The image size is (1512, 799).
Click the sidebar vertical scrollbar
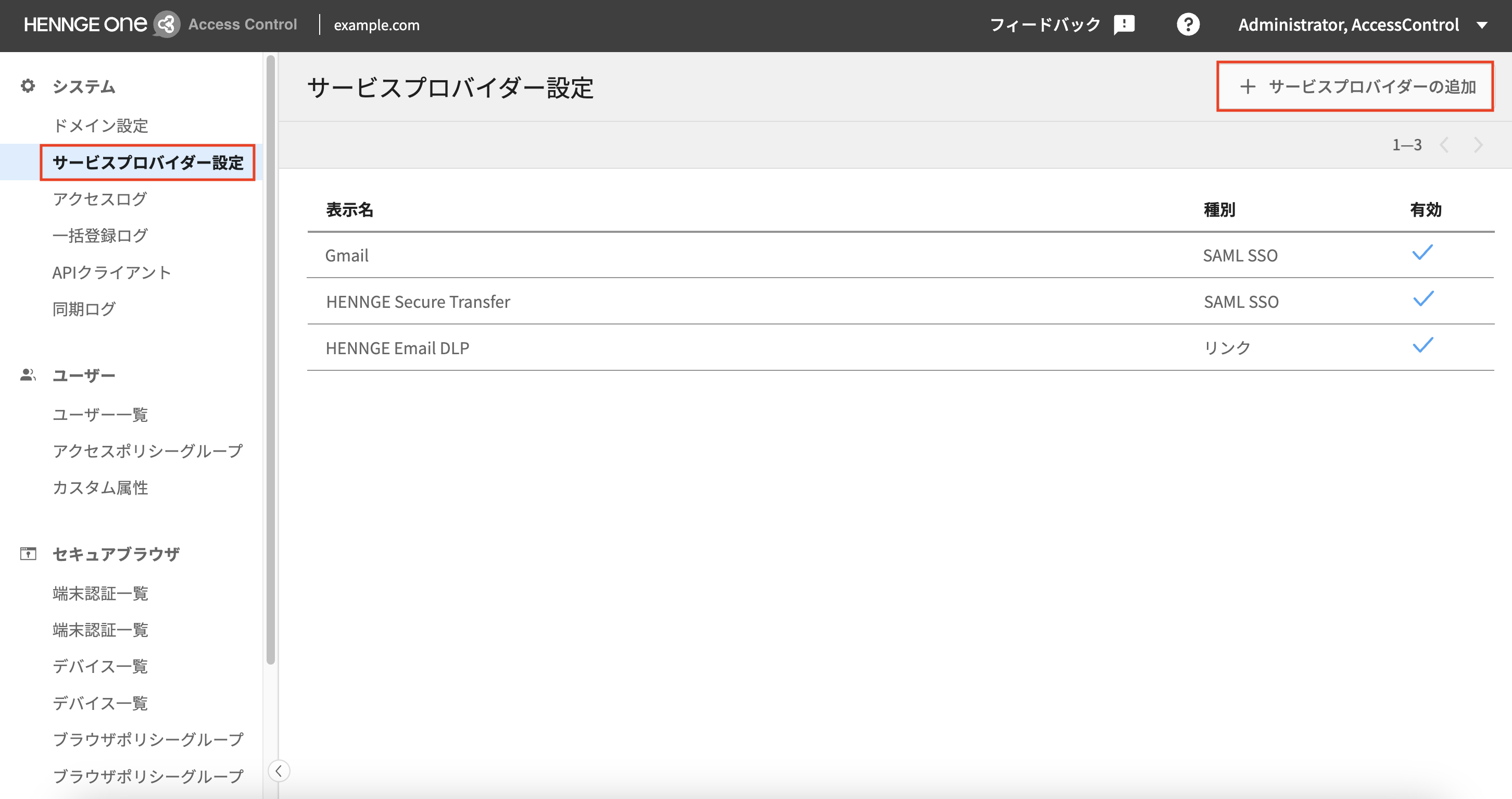271,359
